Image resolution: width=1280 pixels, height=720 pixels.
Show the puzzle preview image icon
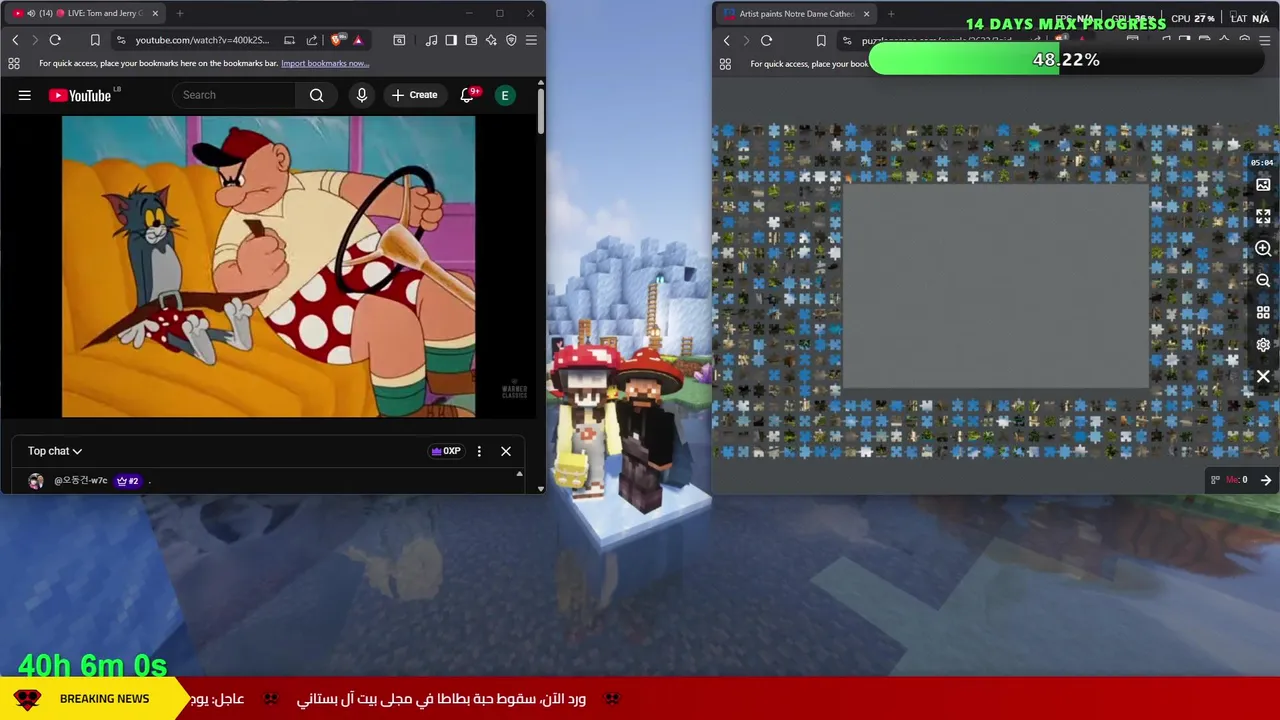coord(1263,185)
